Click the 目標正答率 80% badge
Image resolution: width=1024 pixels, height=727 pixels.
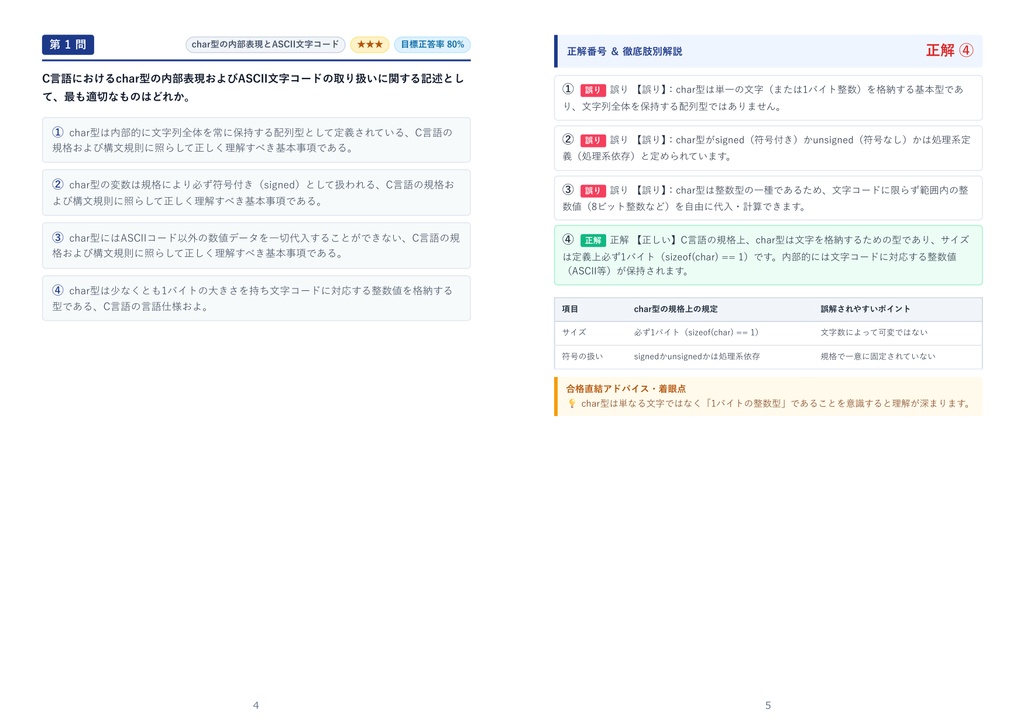[432, 44]
